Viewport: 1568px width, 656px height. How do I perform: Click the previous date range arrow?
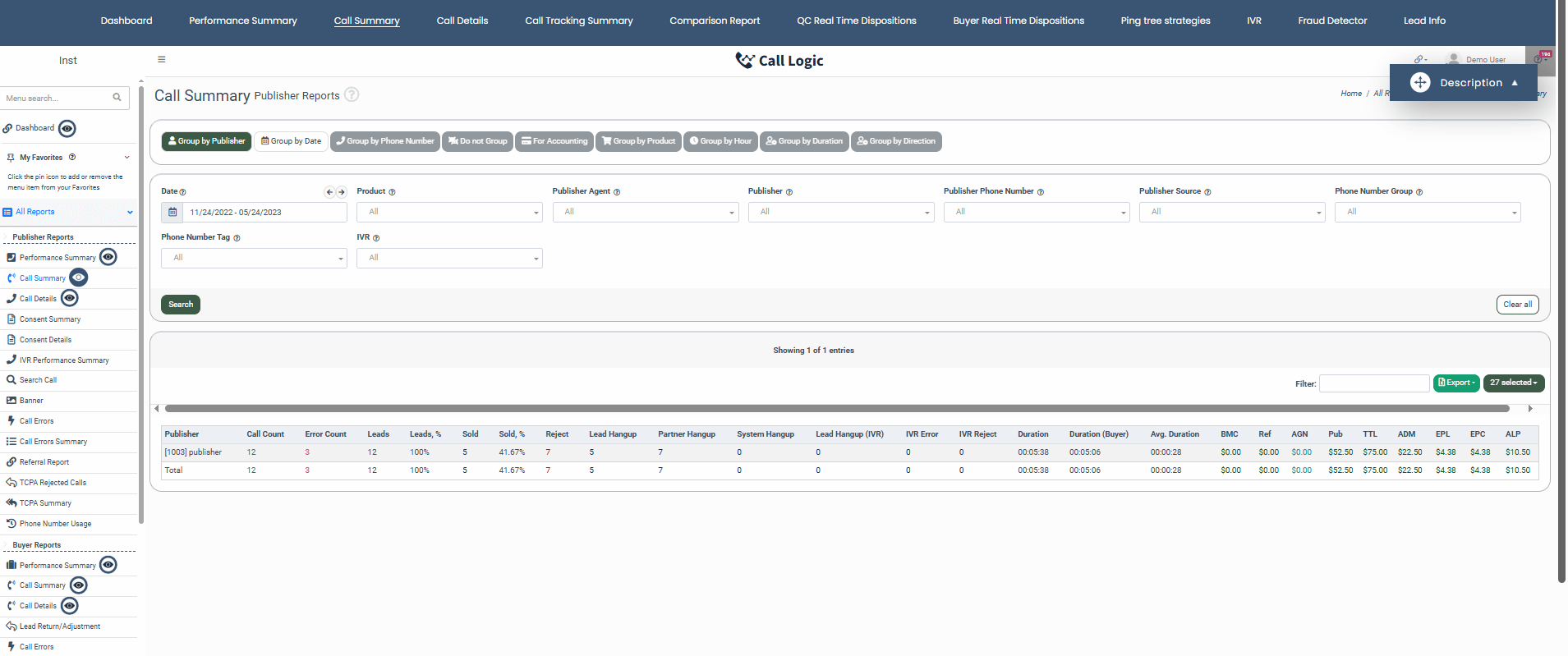329,192
